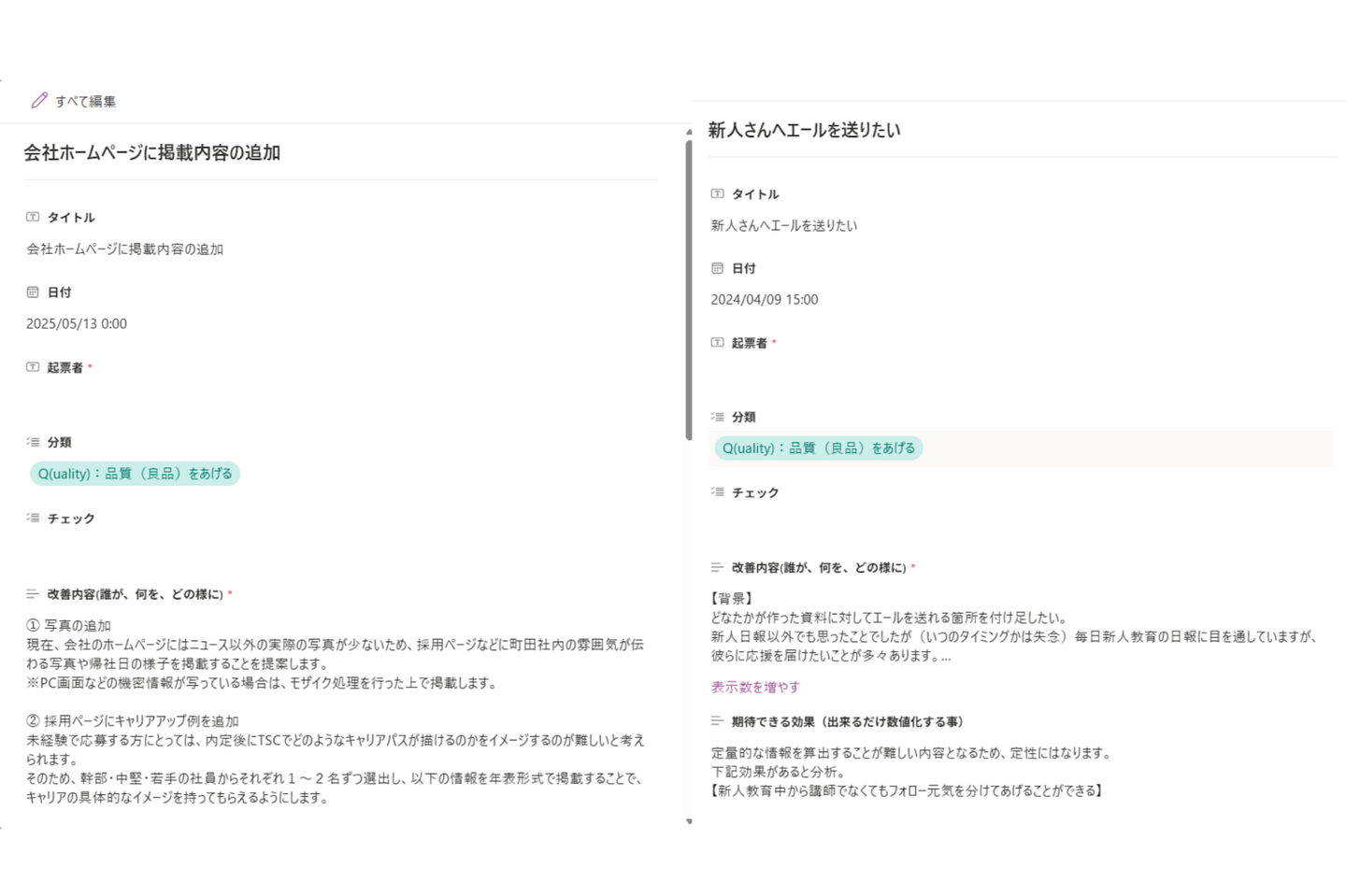Click the タイトル field icon in the left panel
This screenshot has width=1346, height=896.
[33, 217]
